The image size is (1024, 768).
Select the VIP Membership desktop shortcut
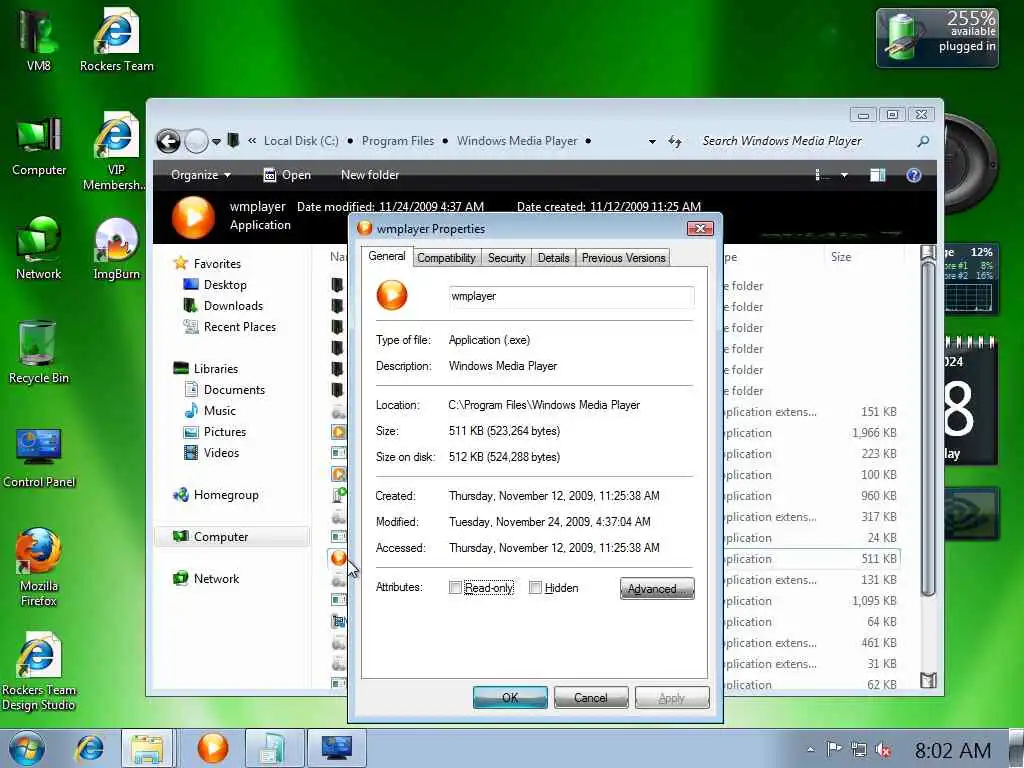tap(116, 150)
